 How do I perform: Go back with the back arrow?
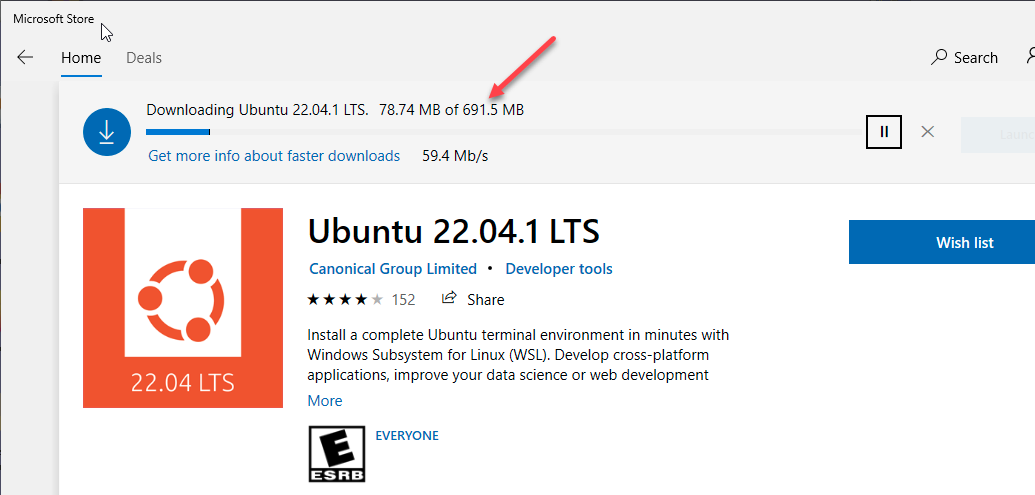tap(25, 58)
